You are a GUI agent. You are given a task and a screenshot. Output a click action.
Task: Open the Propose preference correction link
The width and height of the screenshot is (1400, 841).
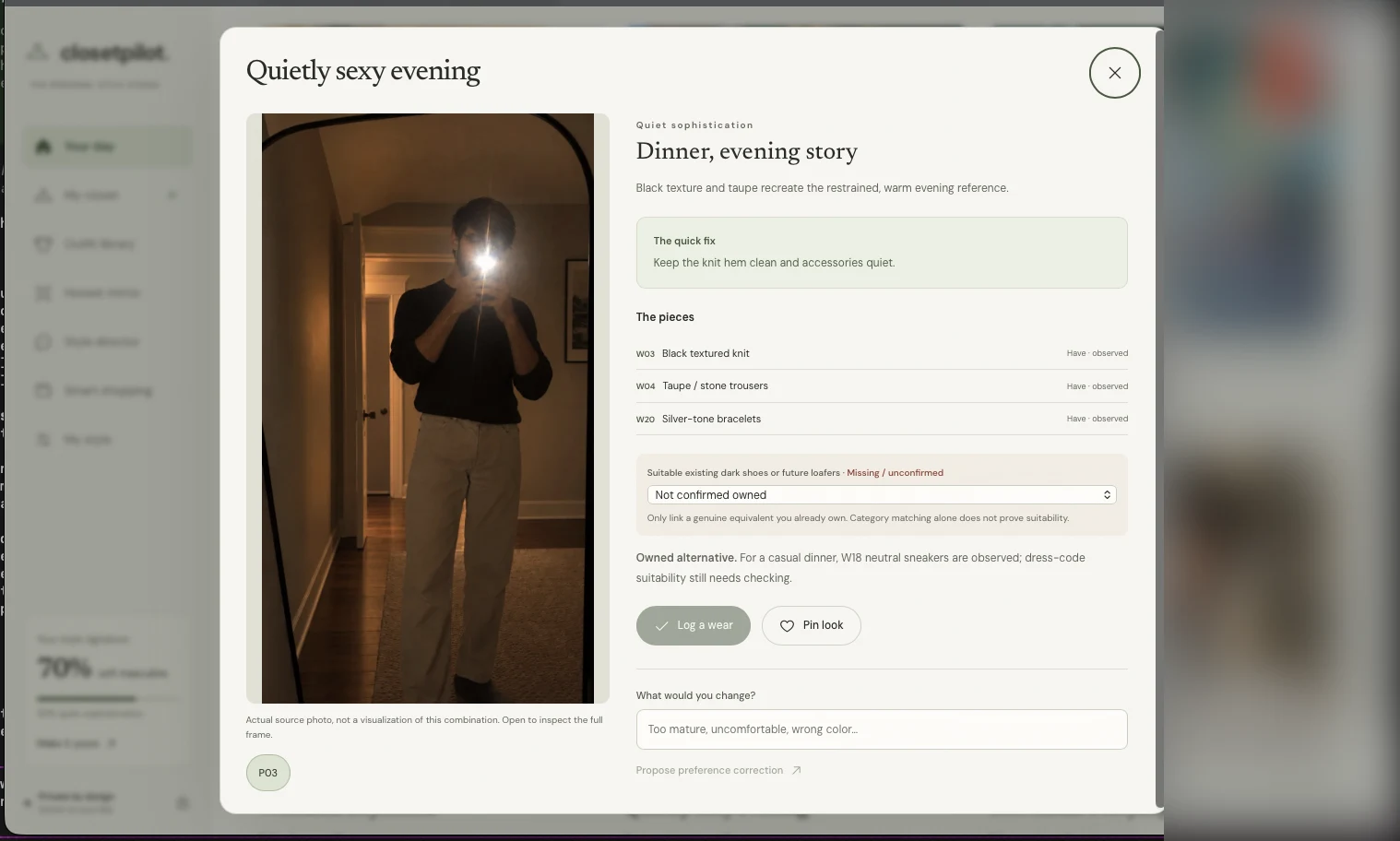tap(718, 771)
